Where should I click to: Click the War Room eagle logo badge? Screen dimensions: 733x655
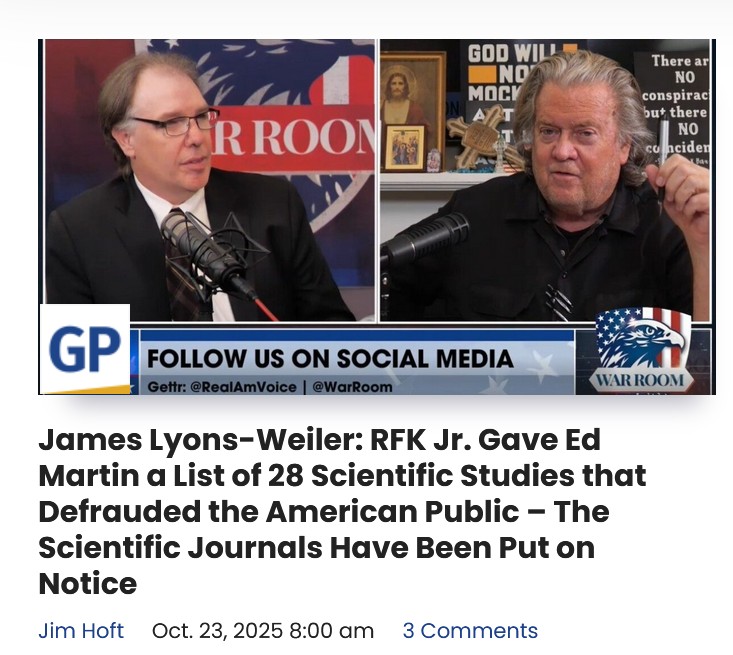pos(641,351)
